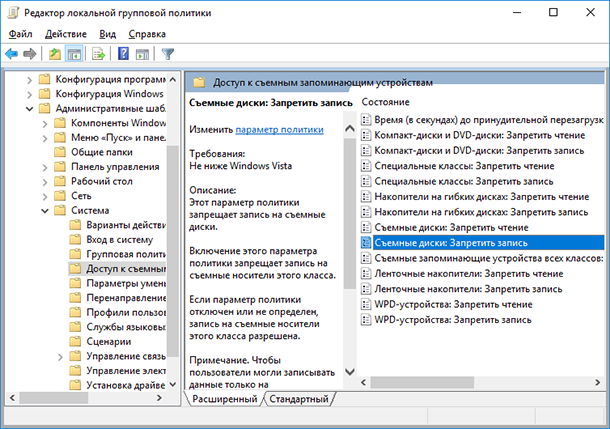Click the description pane scroll-down arrow

350,372
